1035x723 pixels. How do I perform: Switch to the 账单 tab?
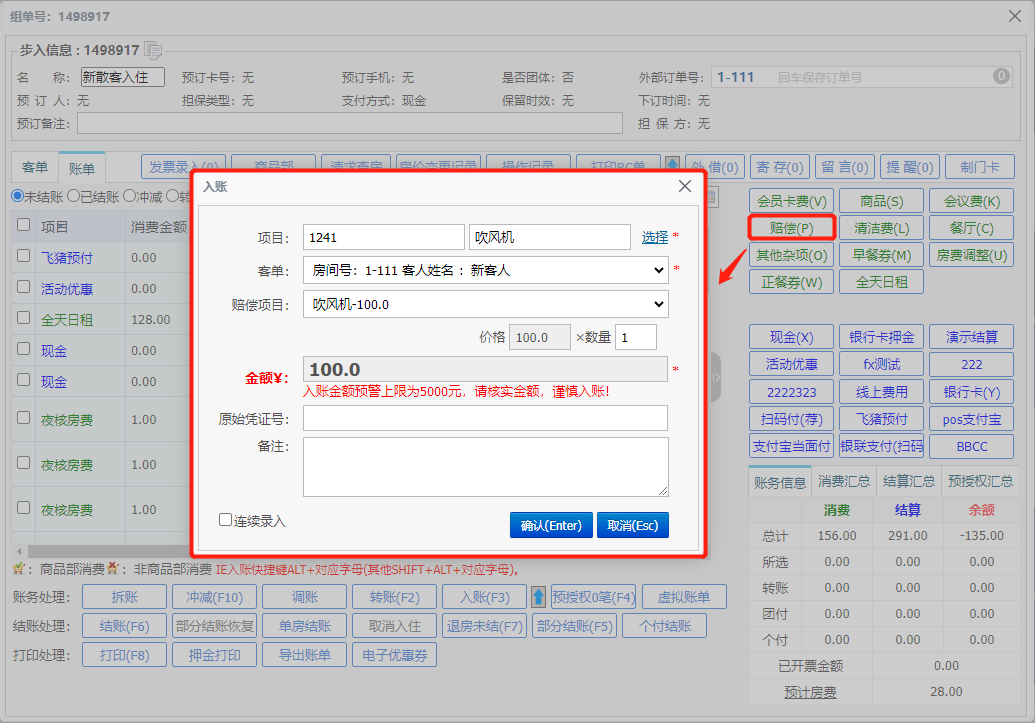81,168
